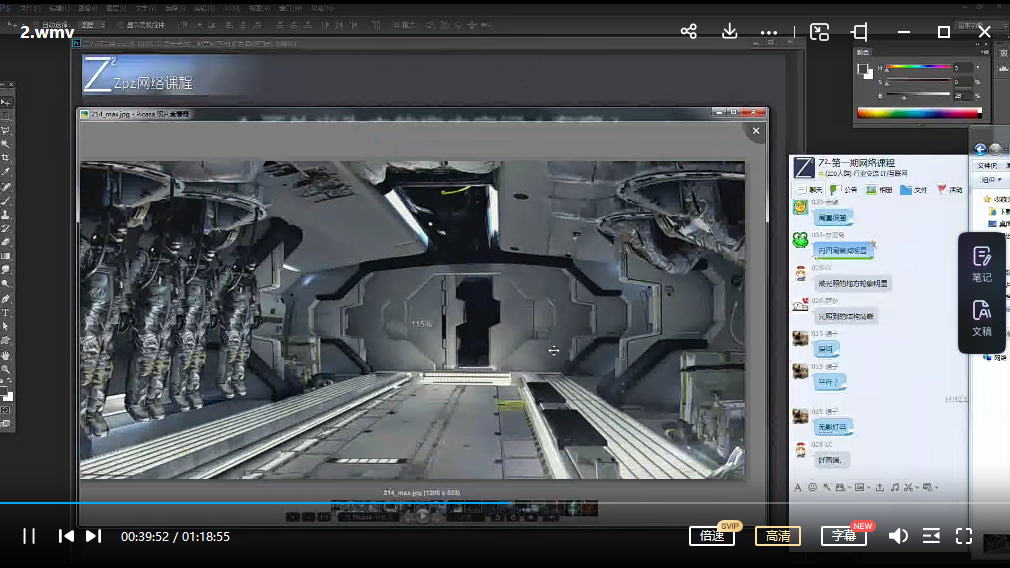Select the Clone Stamp tool
This screenshot has height=568, width=1010.
click(6, 214)
